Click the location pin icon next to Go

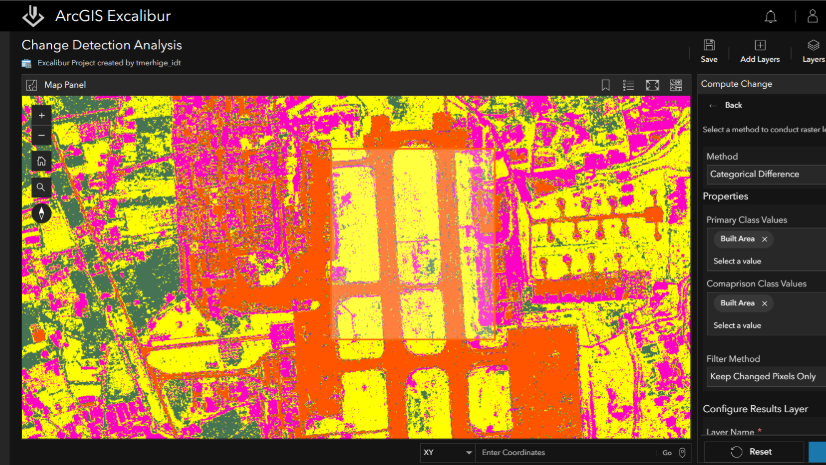coord(682,452)
